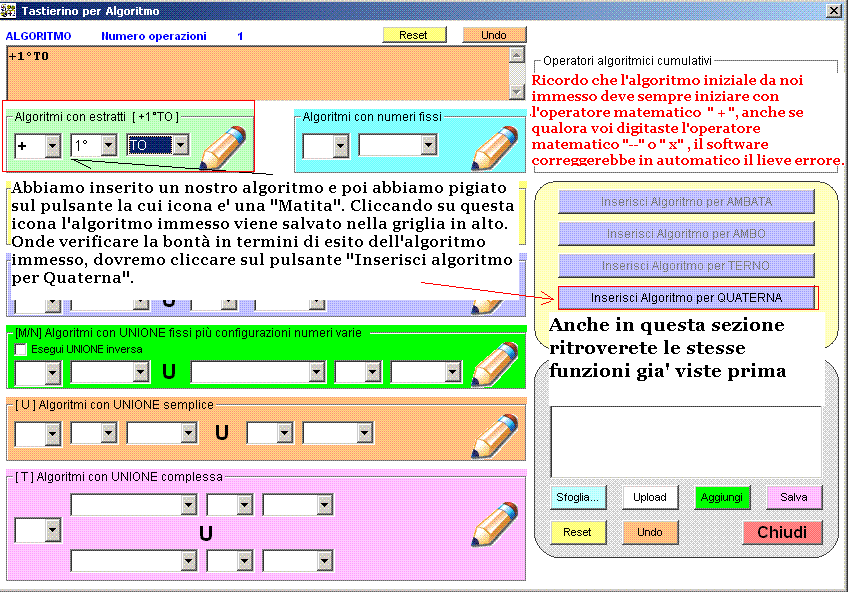The image size is (848, 592).
Task: Open the first bottom-row dropdown in UNIONE complessa
Action: point(189,561)
